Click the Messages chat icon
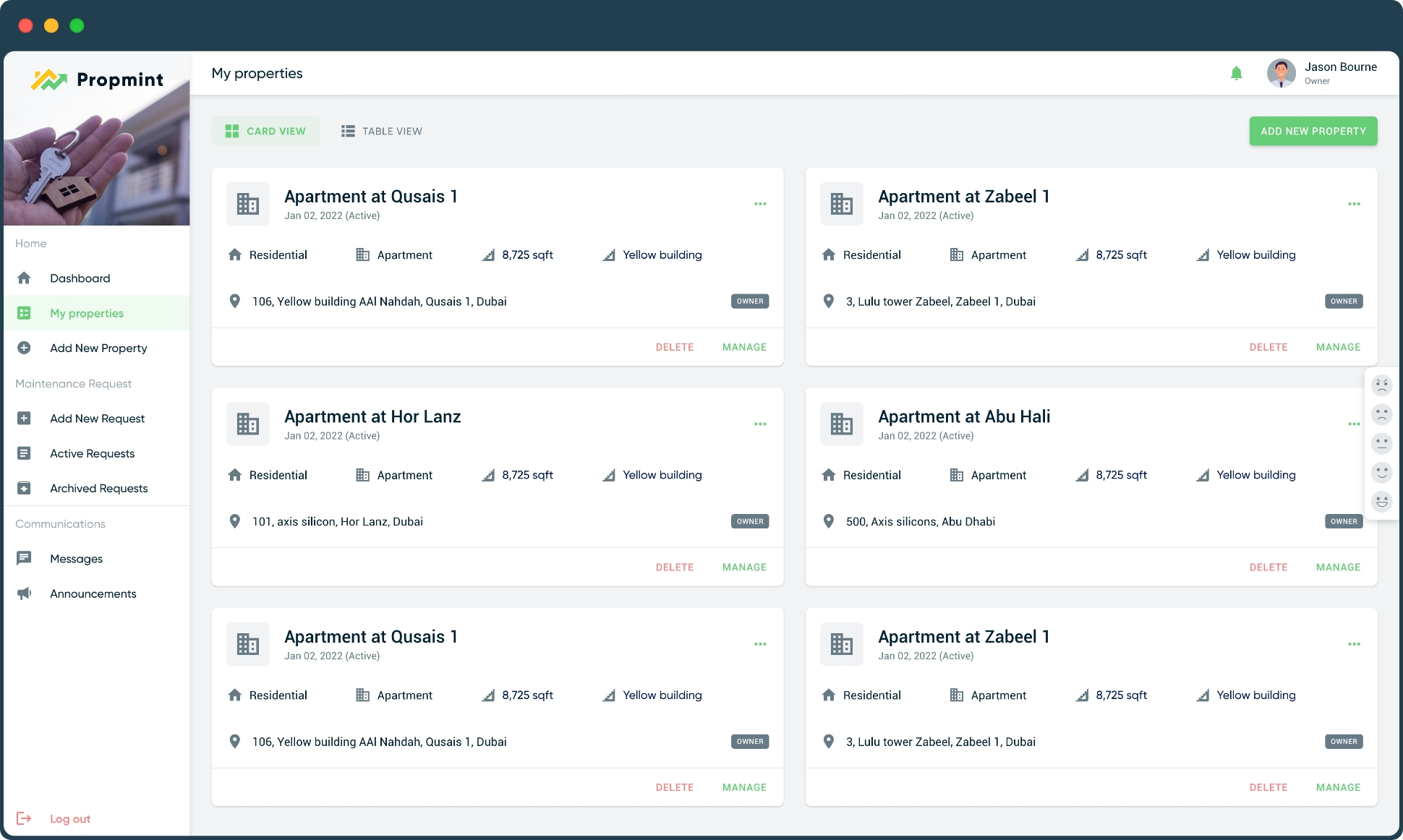1403x840 pixels. [24, 558]
